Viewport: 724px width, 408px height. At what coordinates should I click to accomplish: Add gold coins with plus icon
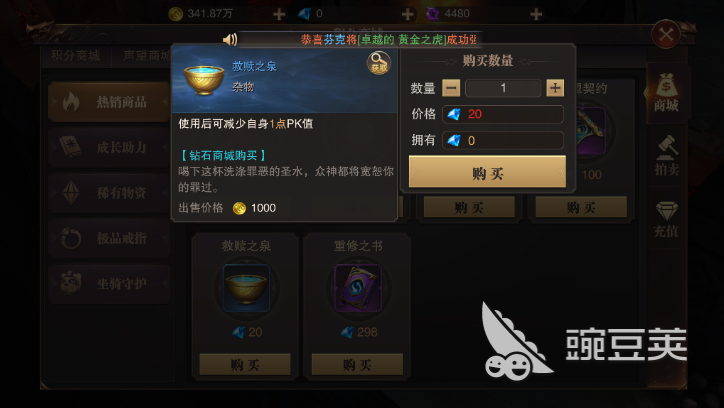(x=279, y=14)
